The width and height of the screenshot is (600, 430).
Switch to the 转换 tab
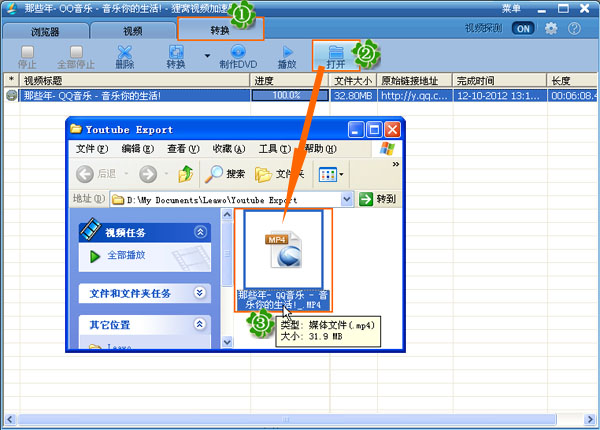tap(220, 30)
